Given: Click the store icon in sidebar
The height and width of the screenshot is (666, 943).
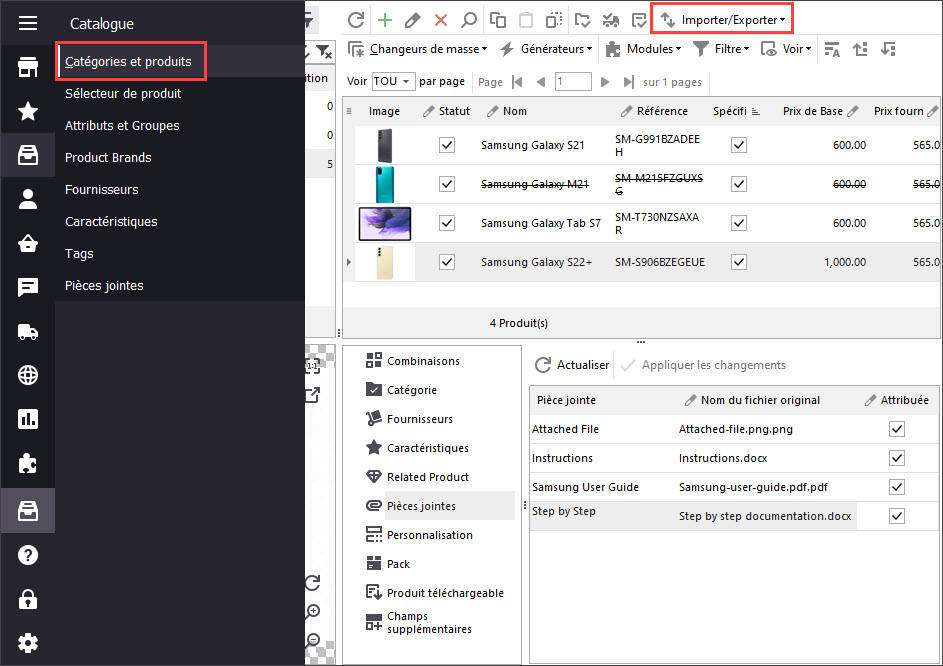Looking at the screenshot, I should [28, 67].
